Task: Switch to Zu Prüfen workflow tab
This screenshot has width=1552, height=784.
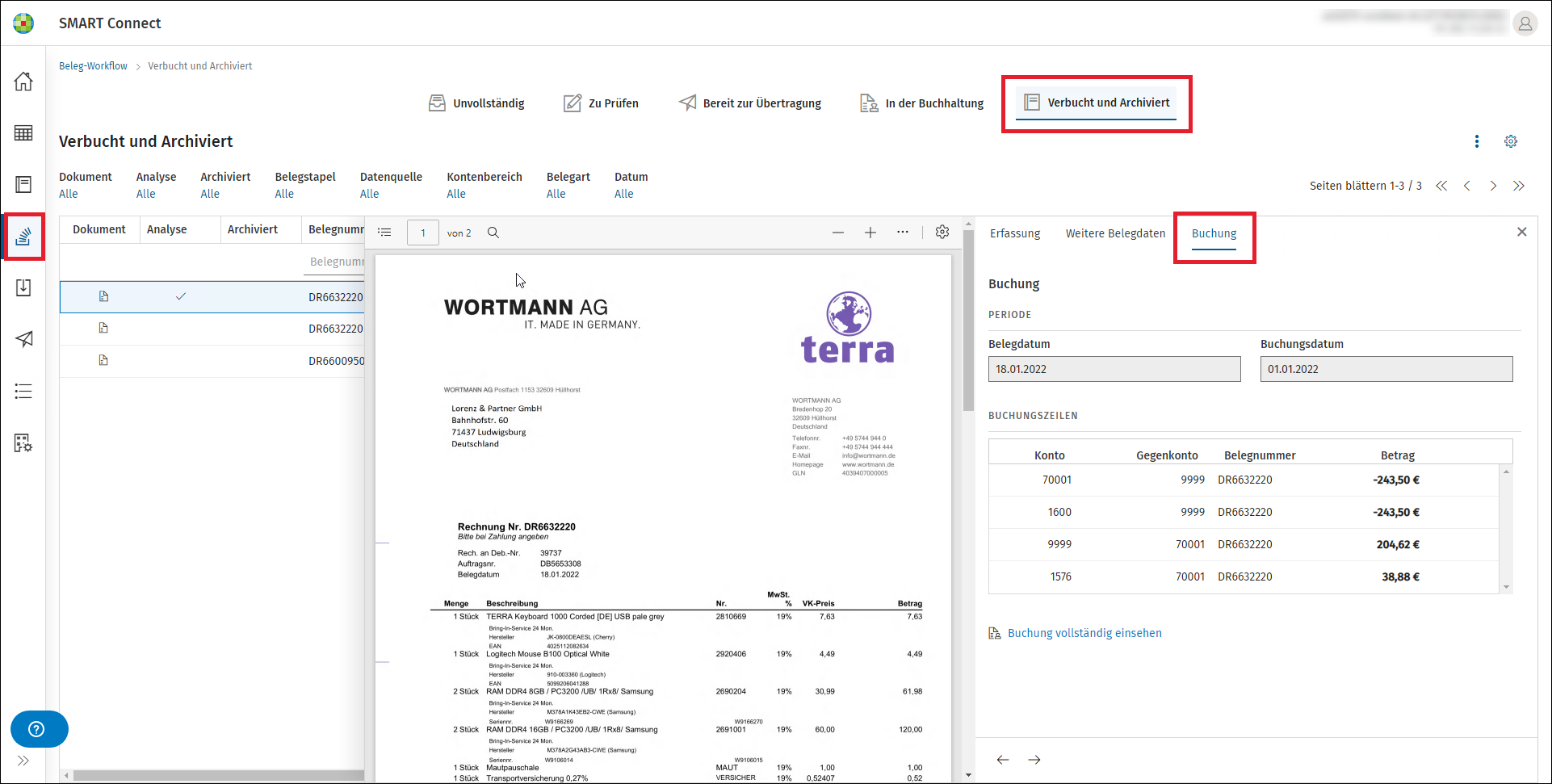Action: point(601,103)
